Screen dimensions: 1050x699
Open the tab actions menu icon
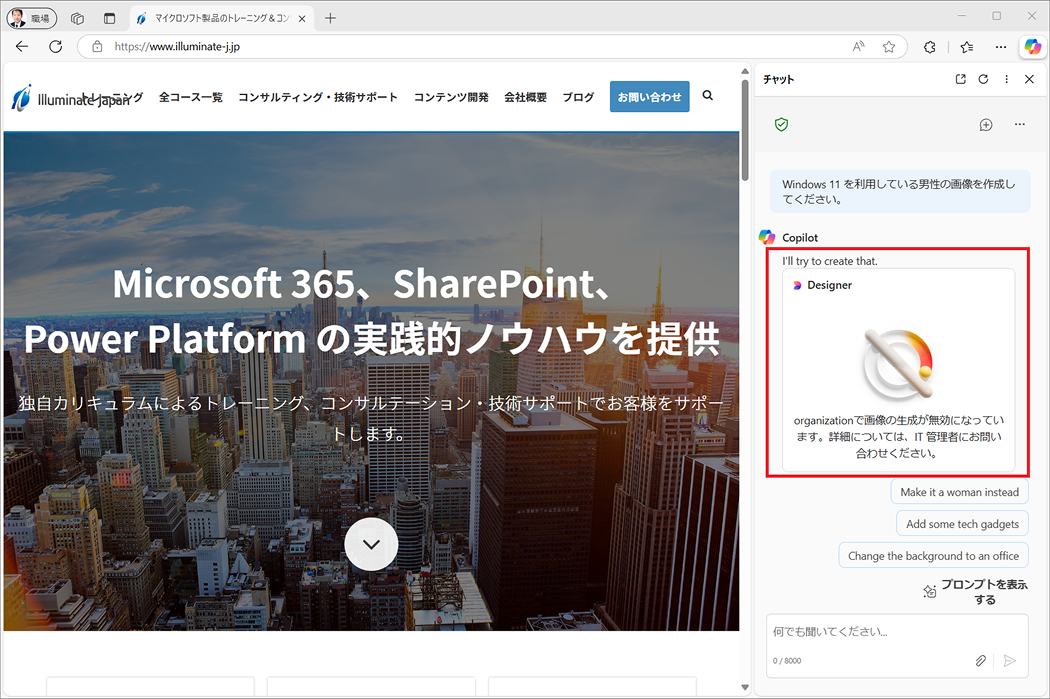pos(110,18)
